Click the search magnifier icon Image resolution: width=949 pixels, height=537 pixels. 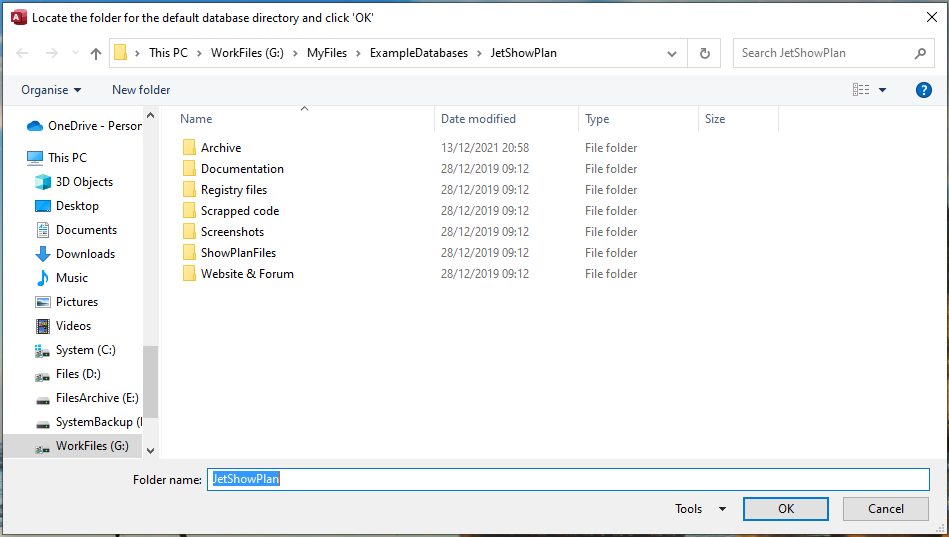pyautogui.click(x=920, y=53)
